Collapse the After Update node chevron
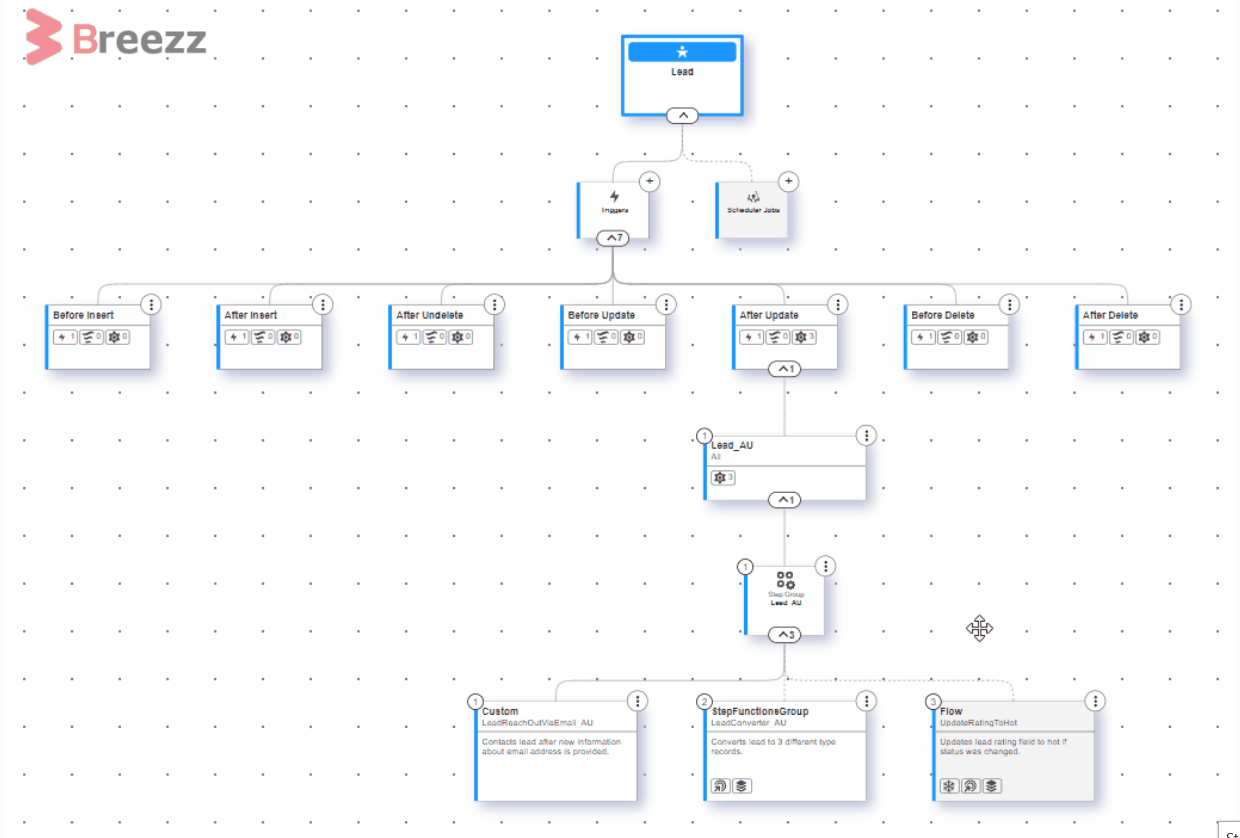 click(784, 369)
